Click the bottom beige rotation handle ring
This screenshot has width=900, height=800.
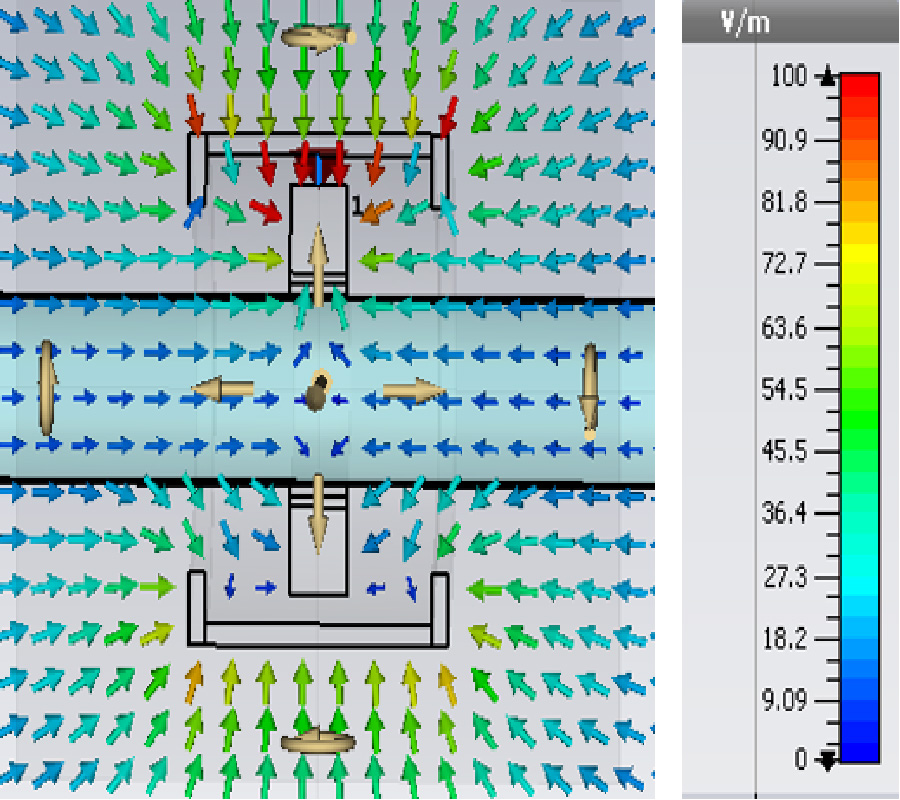(x=318, y=742)
